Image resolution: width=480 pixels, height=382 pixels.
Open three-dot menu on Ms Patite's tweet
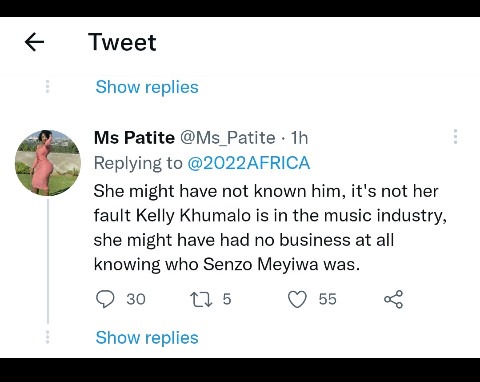coord(455,137)
